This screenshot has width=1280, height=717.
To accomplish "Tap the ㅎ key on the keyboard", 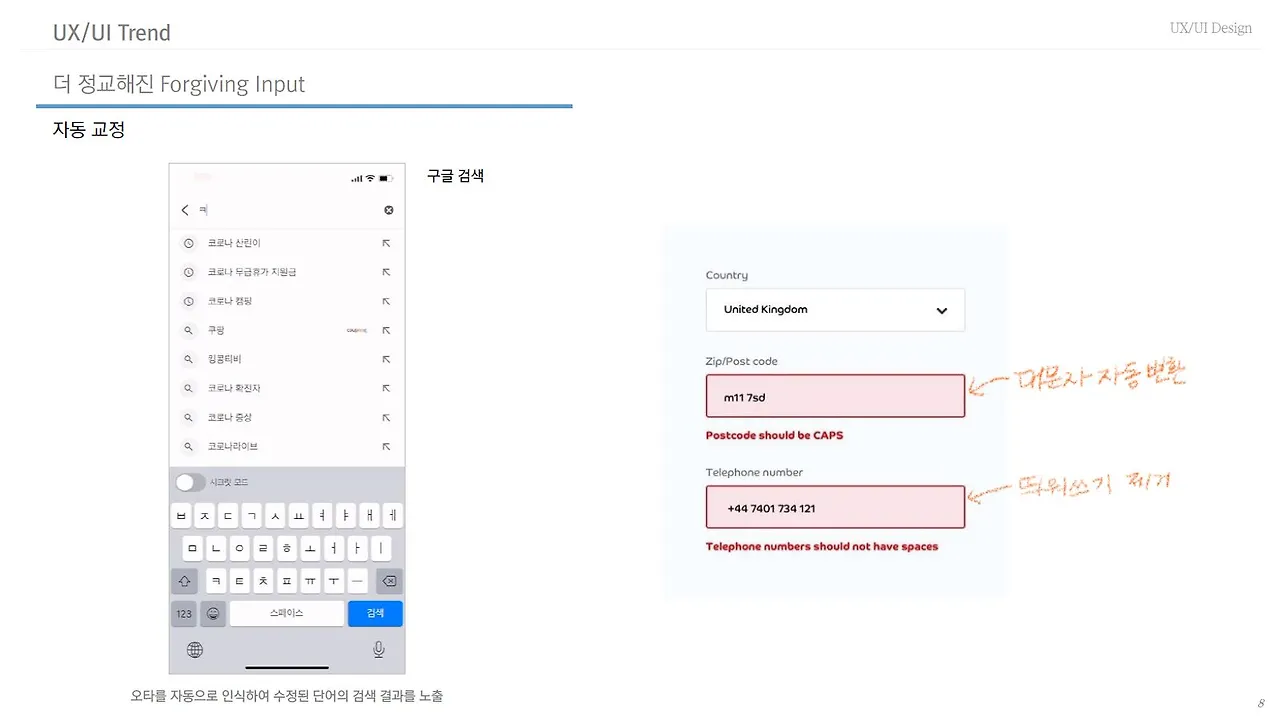I will click(287, 549).
